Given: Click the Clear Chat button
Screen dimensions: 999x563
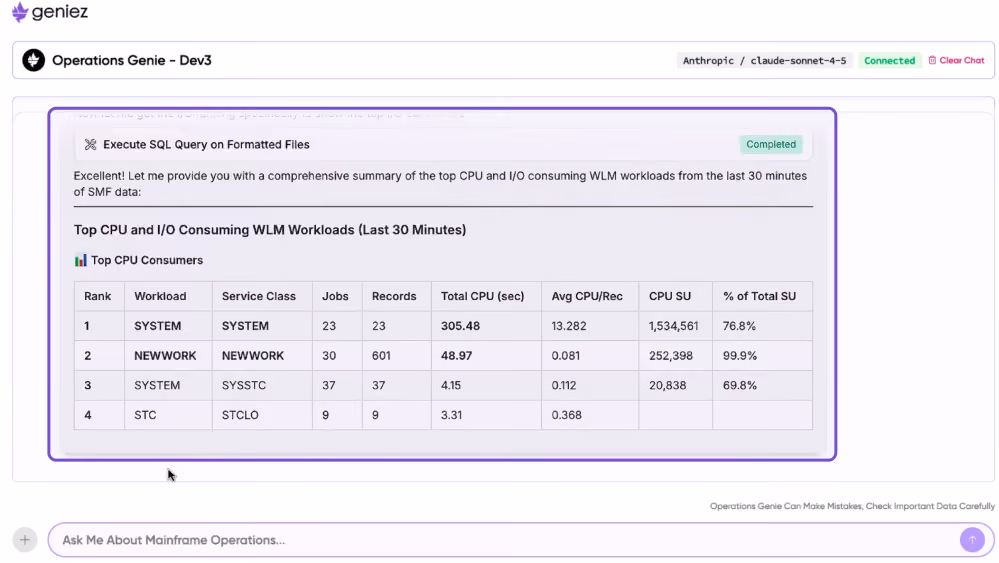Looking at the screenshot, I should pos(956,61).
